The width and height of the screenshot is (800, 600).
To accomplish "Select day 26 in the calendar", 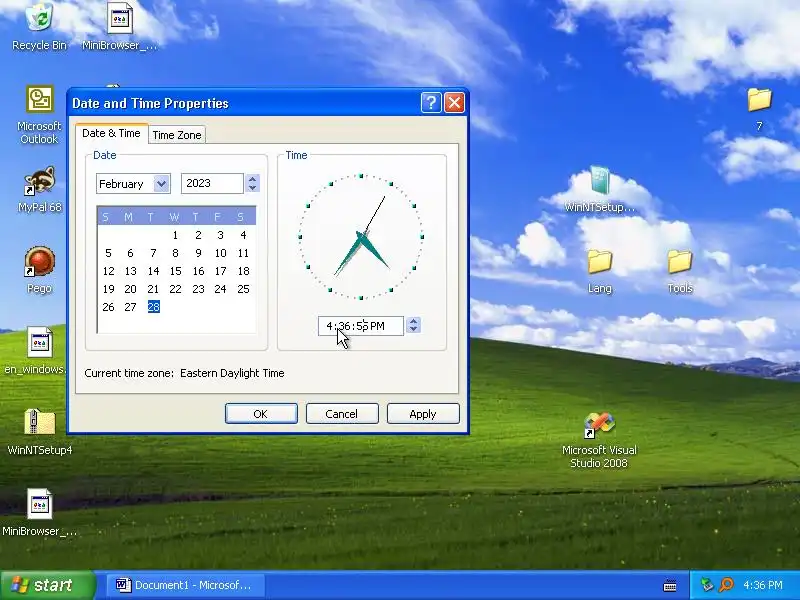I will (108, 307).
